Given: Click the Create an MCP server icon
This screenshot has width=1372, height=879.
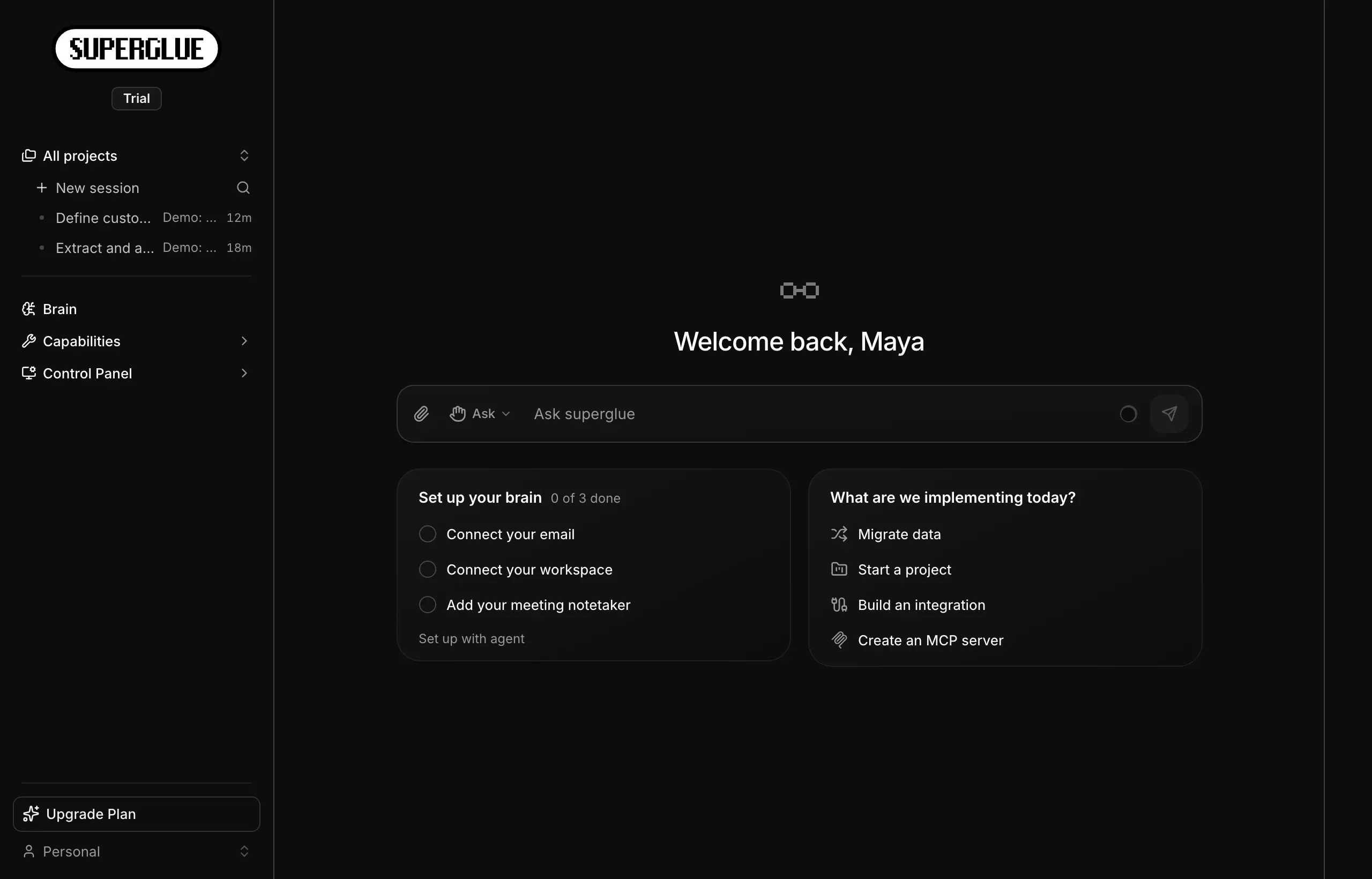Looking at the screenshot, I should click(x=839, y=640).
